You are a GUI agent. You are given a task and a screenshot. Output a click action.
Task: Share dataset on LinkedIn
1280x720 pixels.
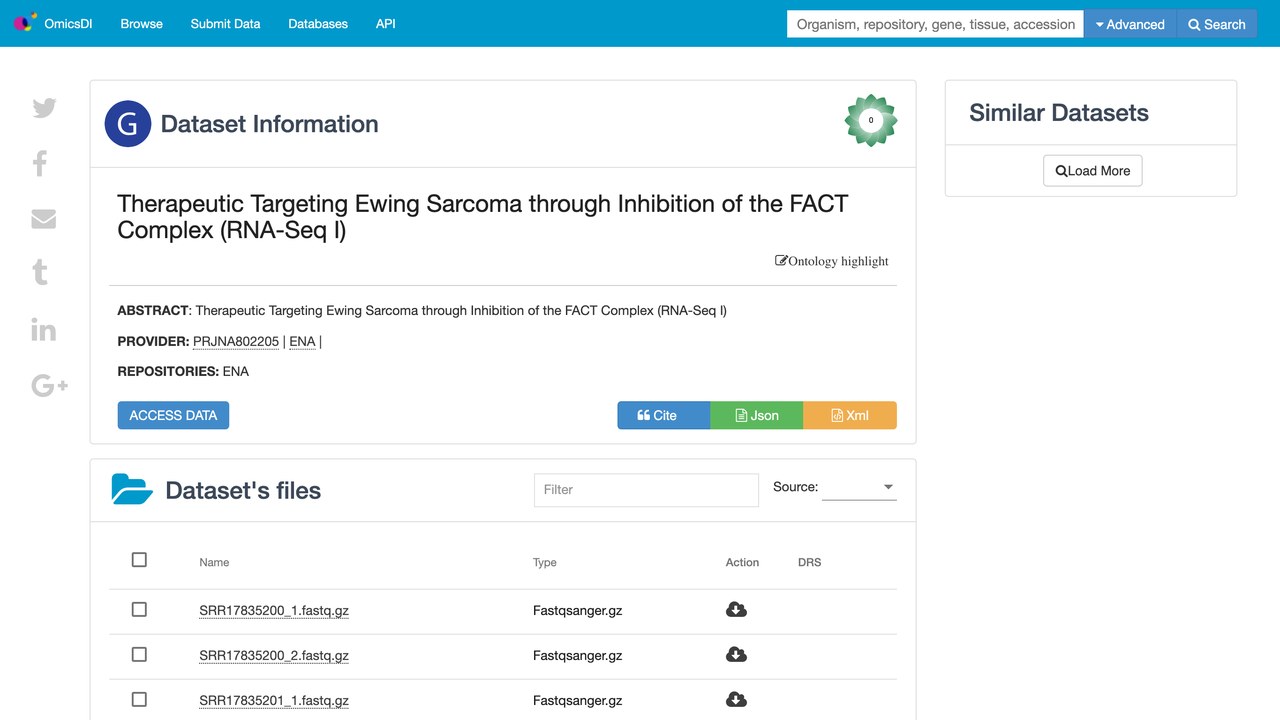pos(44,330)
